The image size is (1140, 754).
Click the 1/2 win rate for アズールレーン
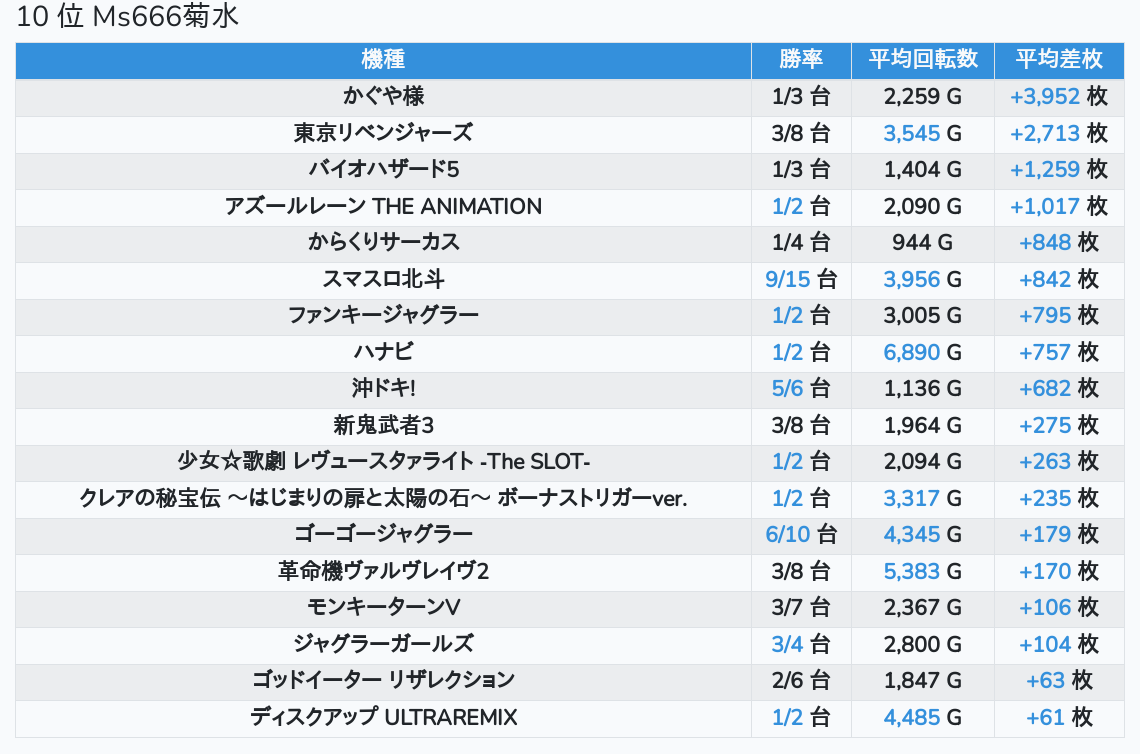(787, 207)
